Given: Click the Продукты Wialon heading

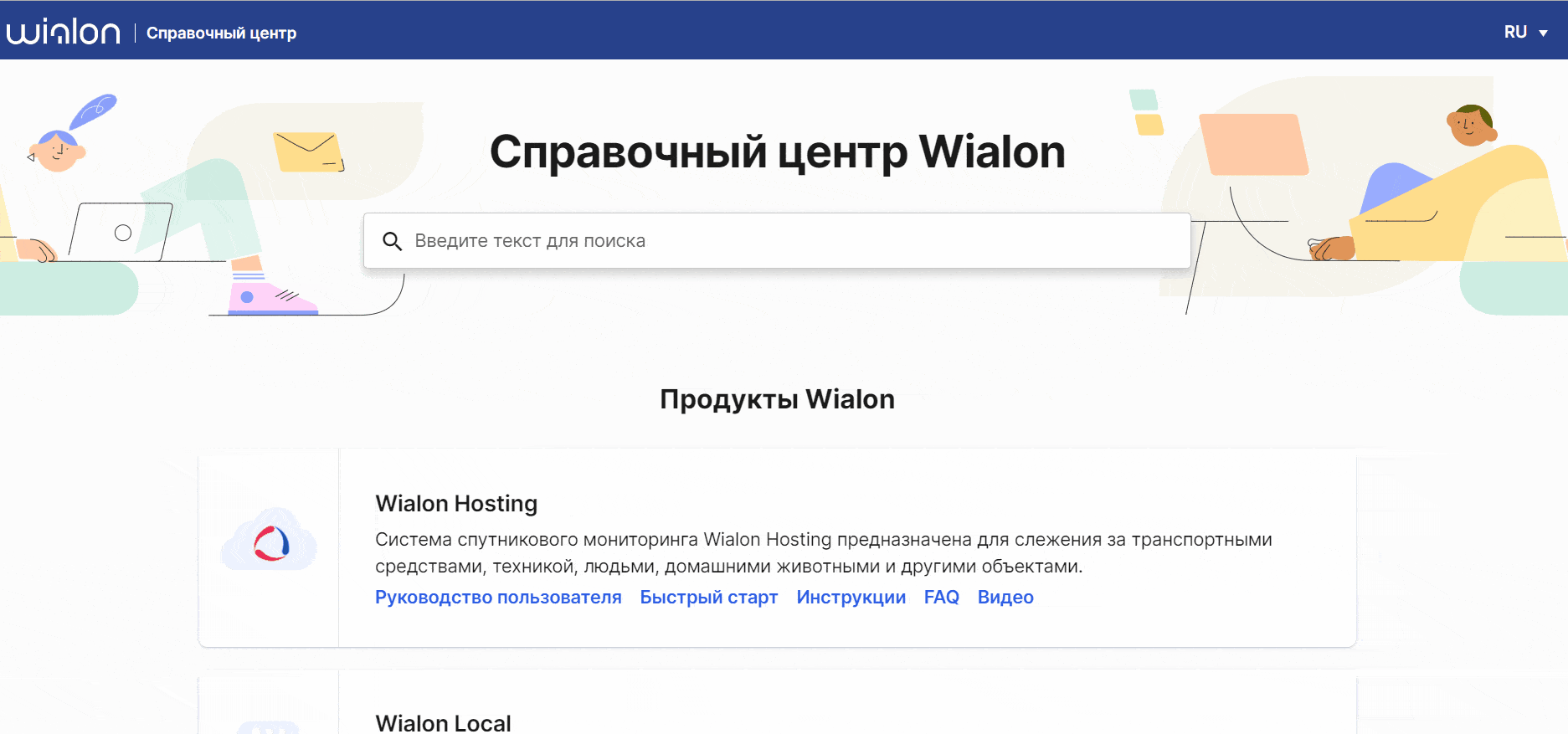Looking at the screenshot, I should pos(777,399).
